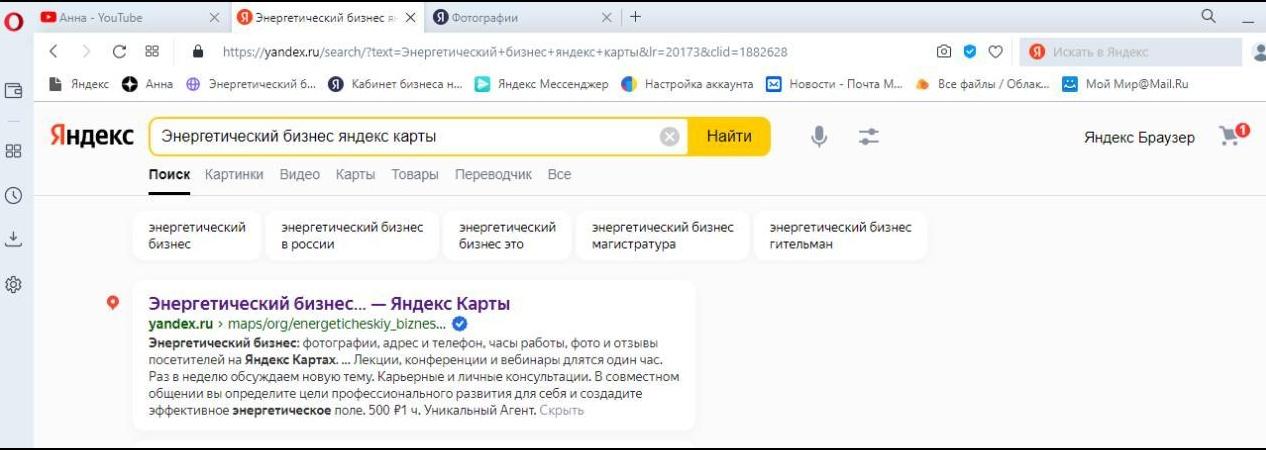Open the Анна bookmark

(147, 84)
